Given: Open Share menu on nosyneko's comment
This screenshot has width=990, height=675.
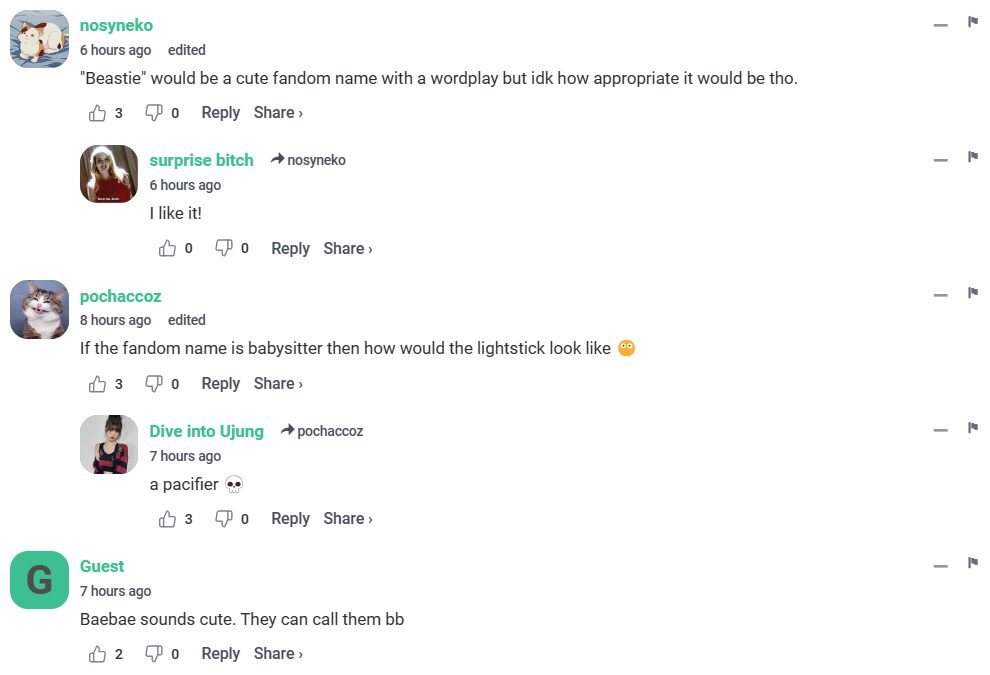Looking at the screenshot, I should 278,113.
